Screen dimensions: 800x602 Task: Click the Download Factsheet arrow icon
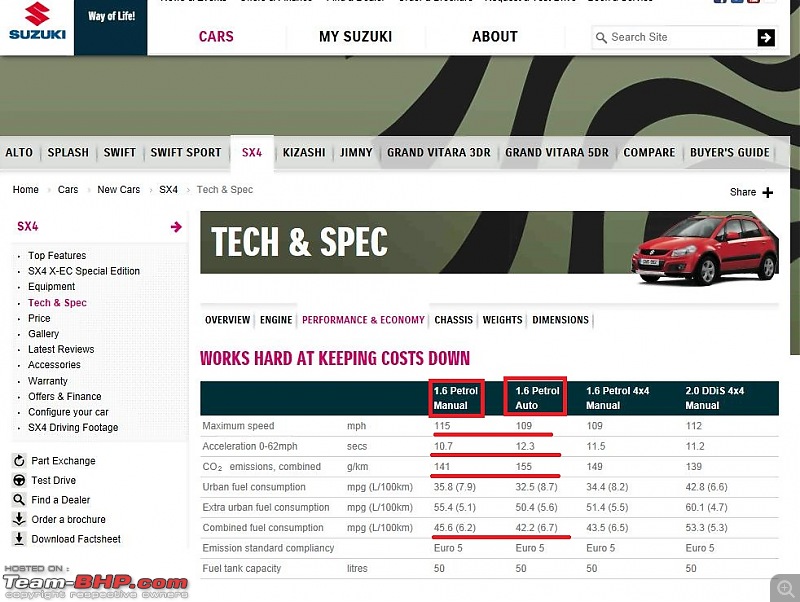(x=19, y=539)
